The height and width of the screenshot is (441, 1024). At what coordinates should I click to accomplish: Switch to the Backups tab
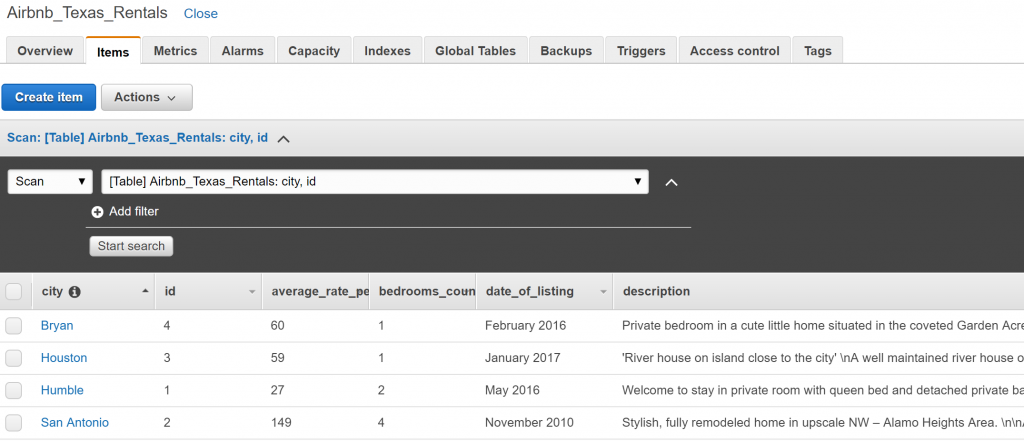(x=566, y=51)
